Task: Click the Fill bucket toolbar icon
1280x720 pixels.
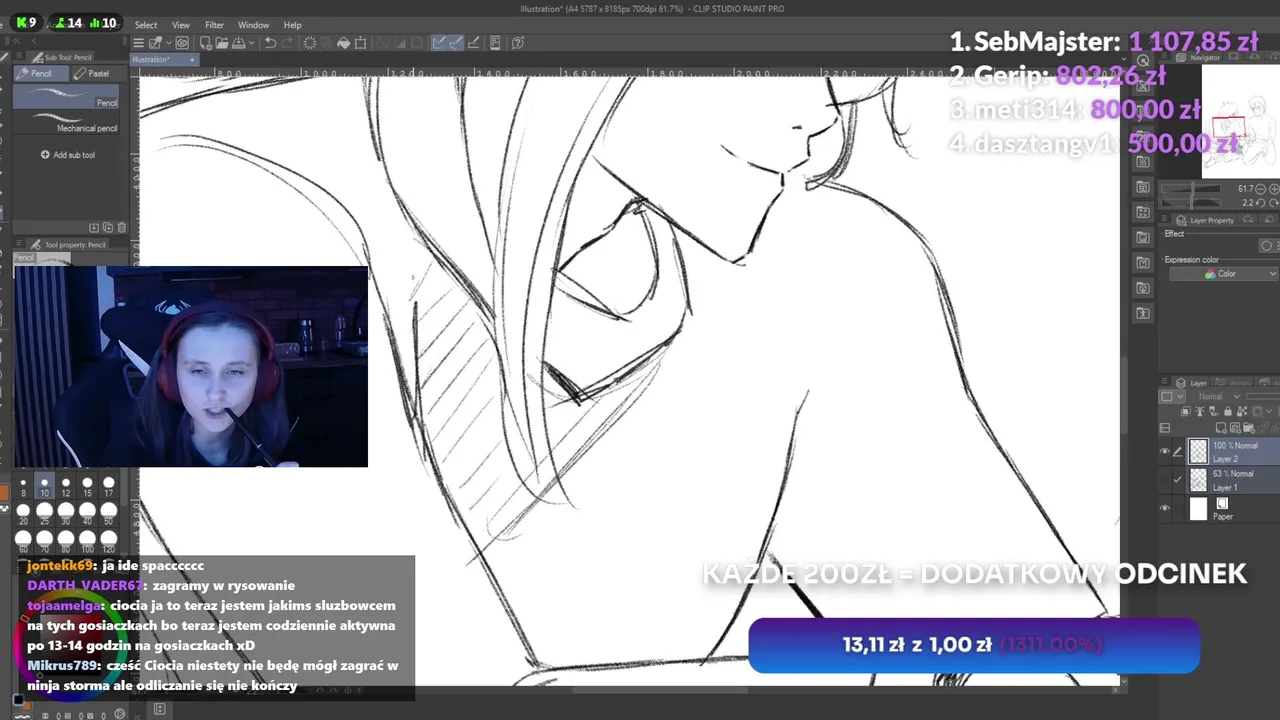Action: click(343, 43)
